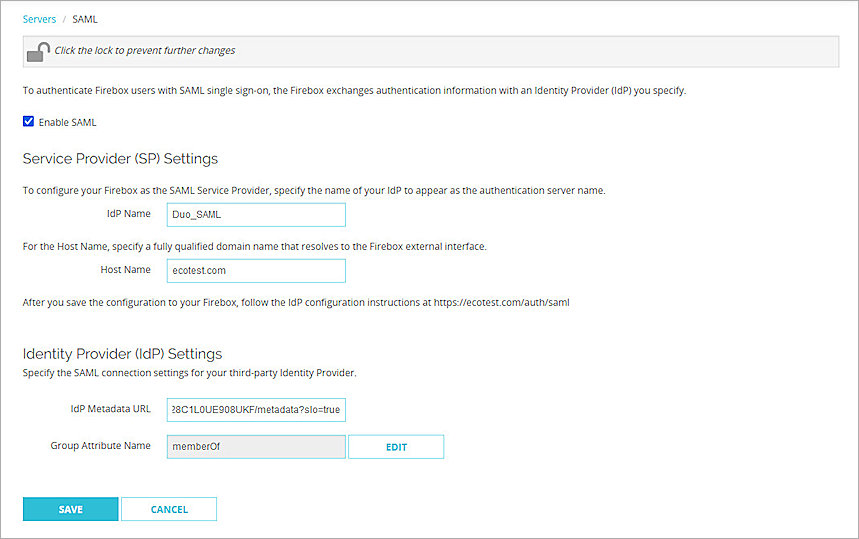Click the SAML breadcrumb item

[85, 19]
